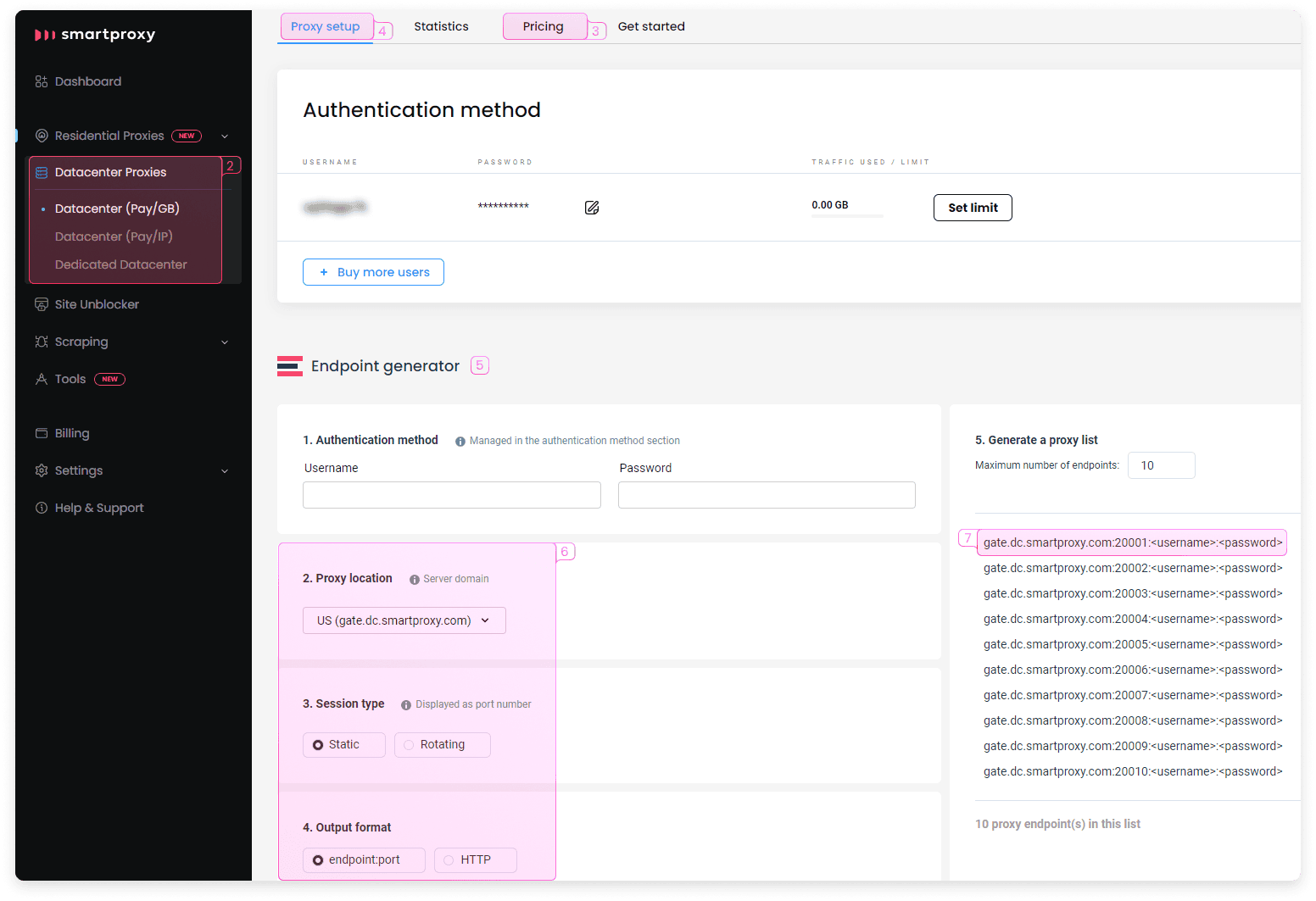Select the port 20005 endpoint row
The height and width of the screenshot is (901, 1316).
pos(1133,644)
